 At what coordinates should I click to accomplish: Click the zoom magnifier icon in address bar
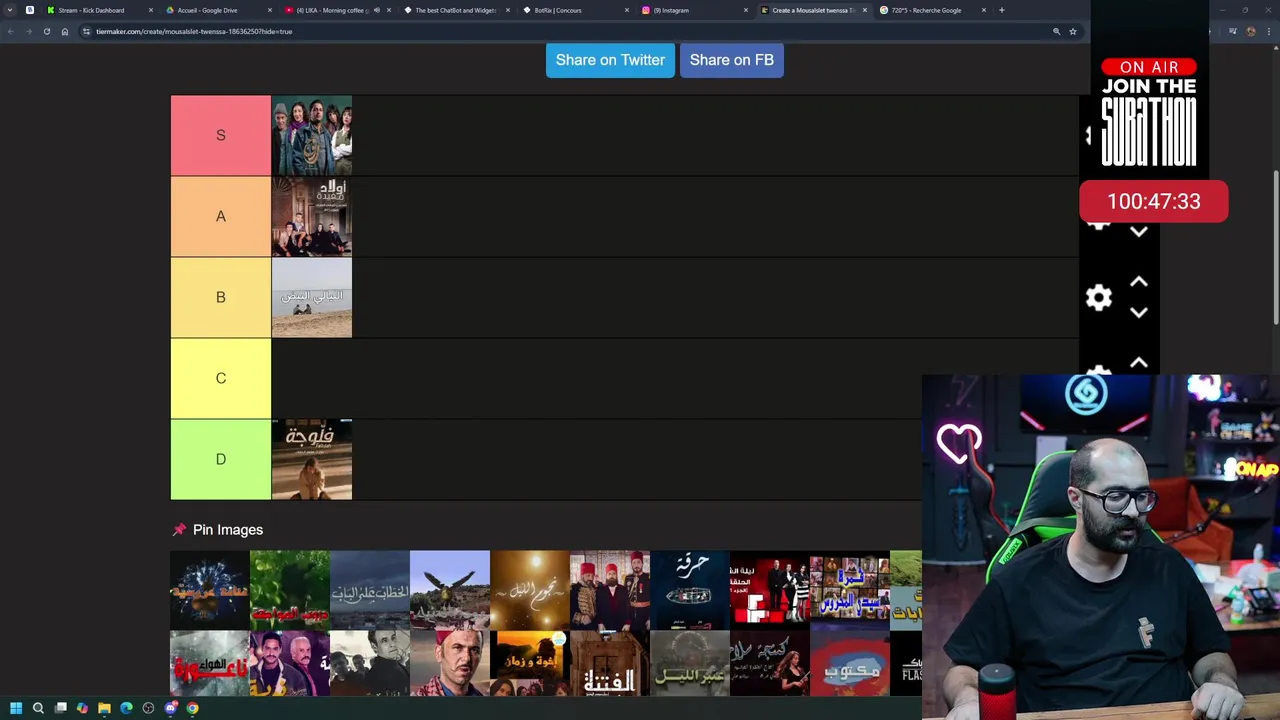pos(1056,31)
